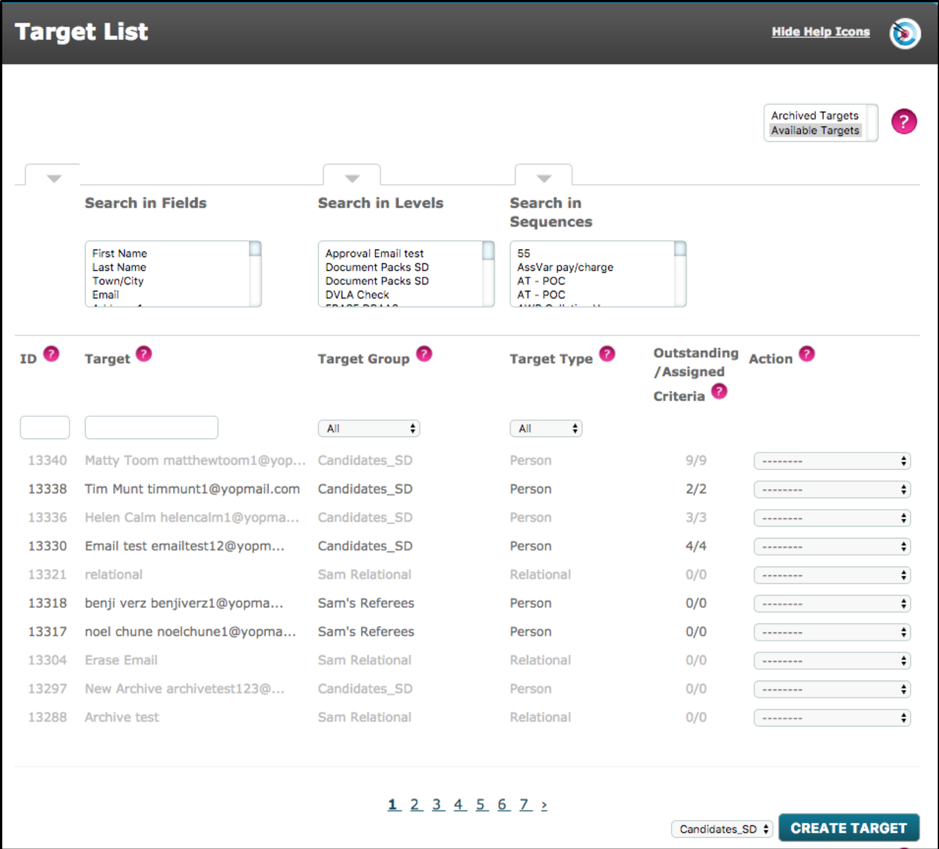The image size is (939, 849).
Task: Select AssVar pay/charge sequence
Action: tap(565, 267)
